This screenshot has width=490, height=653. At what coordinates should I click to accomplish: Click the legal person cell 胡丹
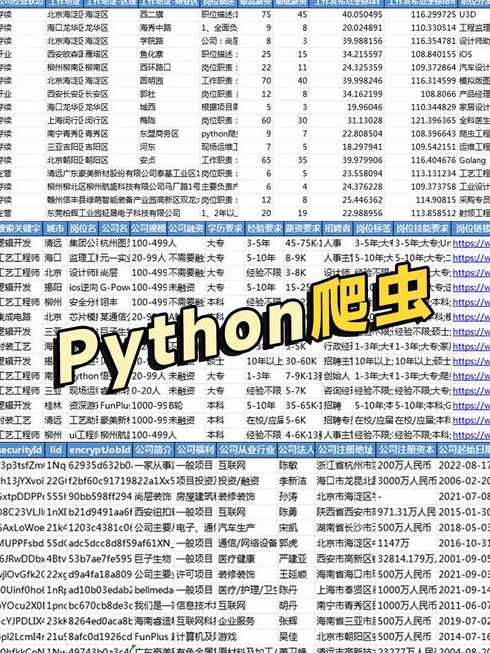288,606
